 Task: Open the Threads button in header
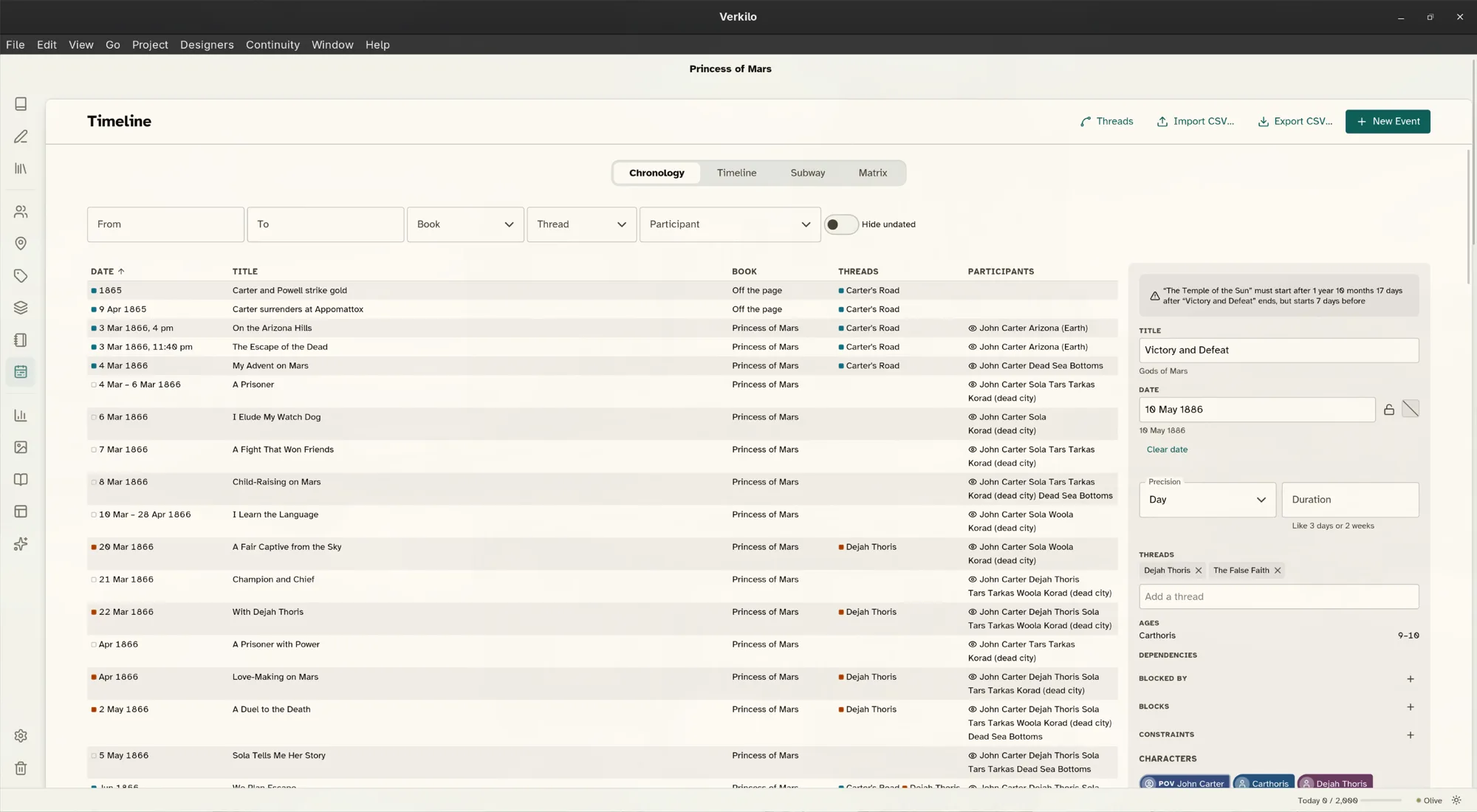(x=1106, y=122)
